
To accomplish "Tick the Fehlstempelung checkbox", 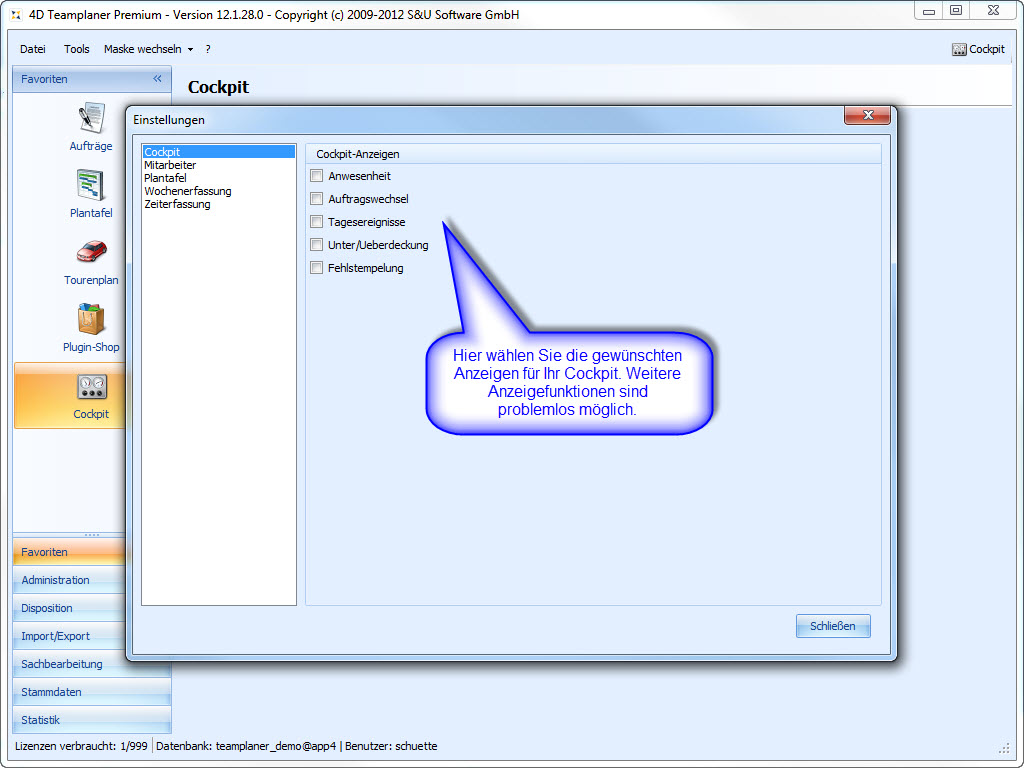I will tap(317, 268).
